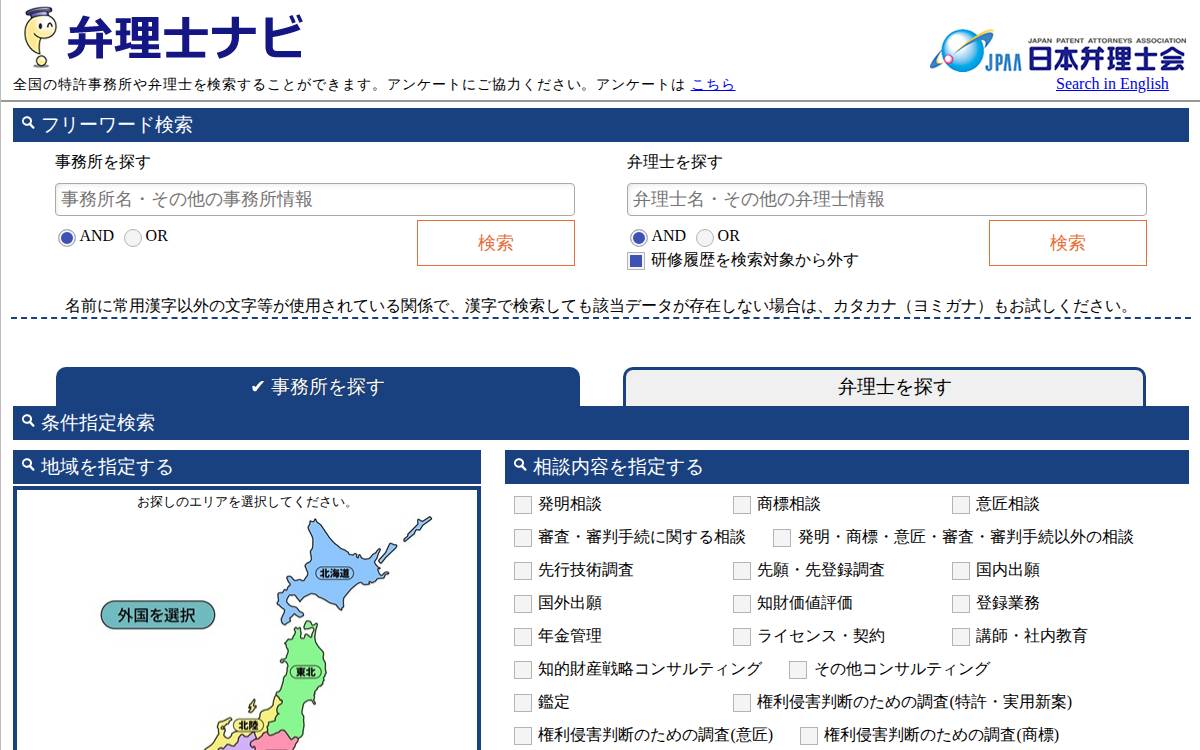Check the 先願・先登録調査 checkbox
Screen dimensions: 1200x750
click(x=742, y=571)
